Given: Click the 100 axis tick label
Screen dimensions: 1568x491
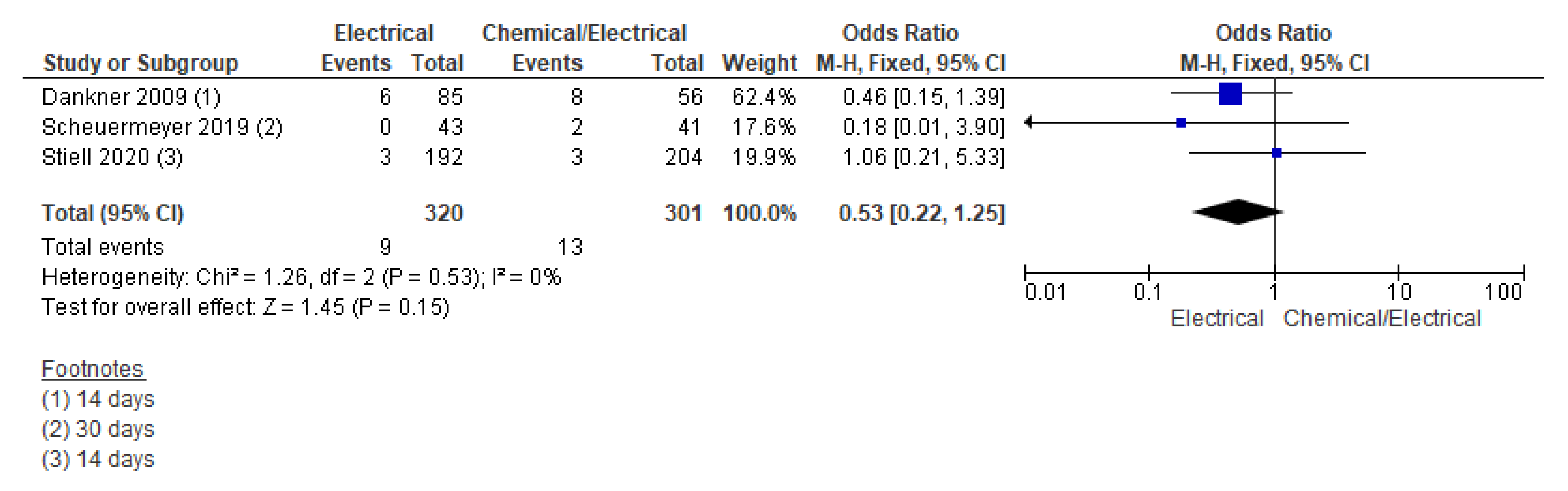Looking at the screenshot, I should point(1502,293).
